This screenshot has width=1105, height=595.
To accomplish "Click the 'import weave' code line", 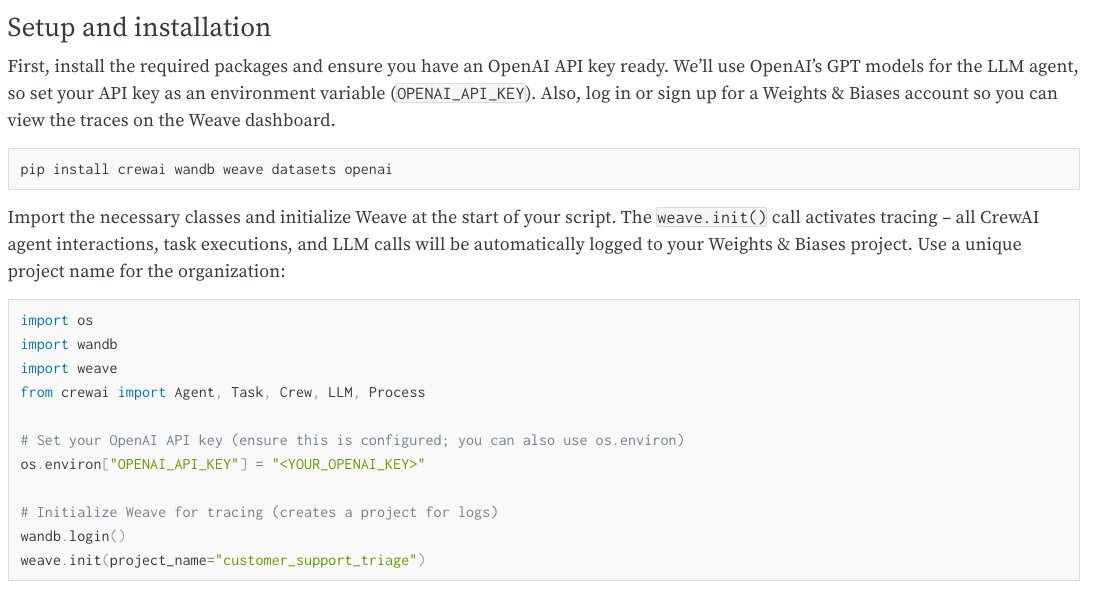I will [69, 368].
